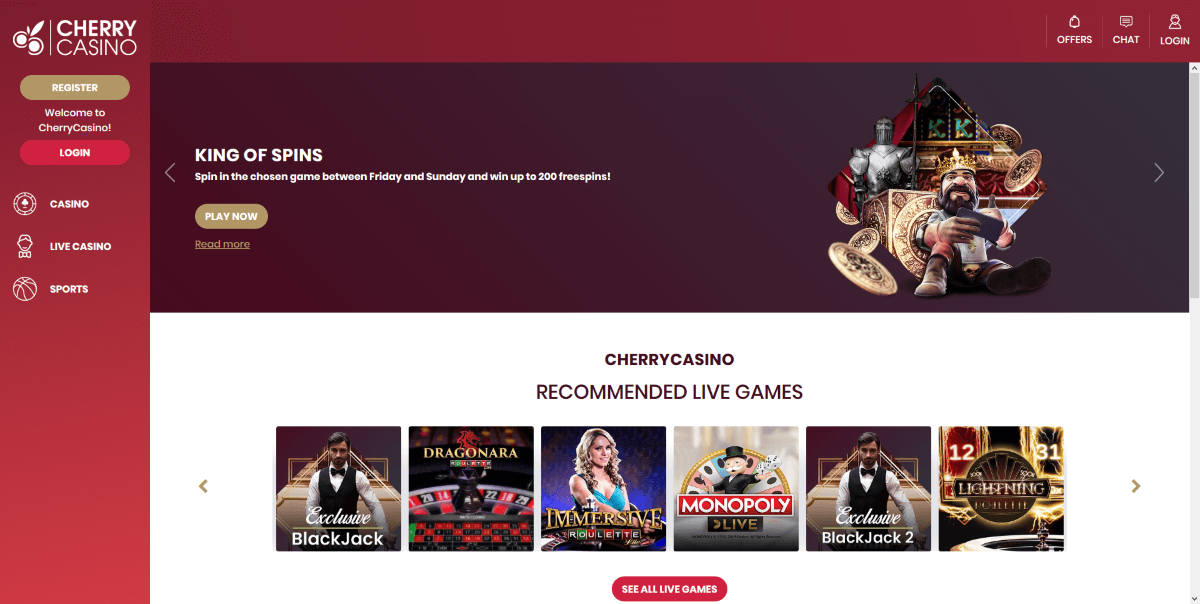
Task: Go to previous banner slide arrow
Action: tap(170, 172)
